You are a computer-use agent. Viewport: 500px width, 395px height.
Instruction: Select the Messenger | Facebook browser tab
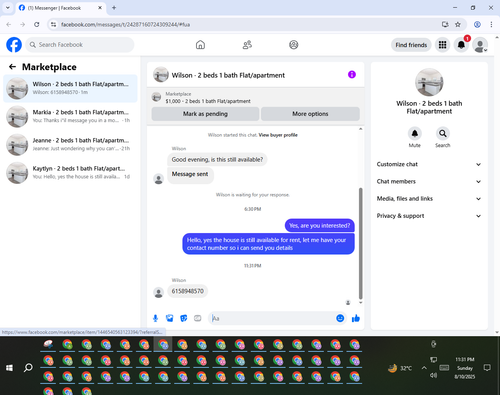pos(60,8)
